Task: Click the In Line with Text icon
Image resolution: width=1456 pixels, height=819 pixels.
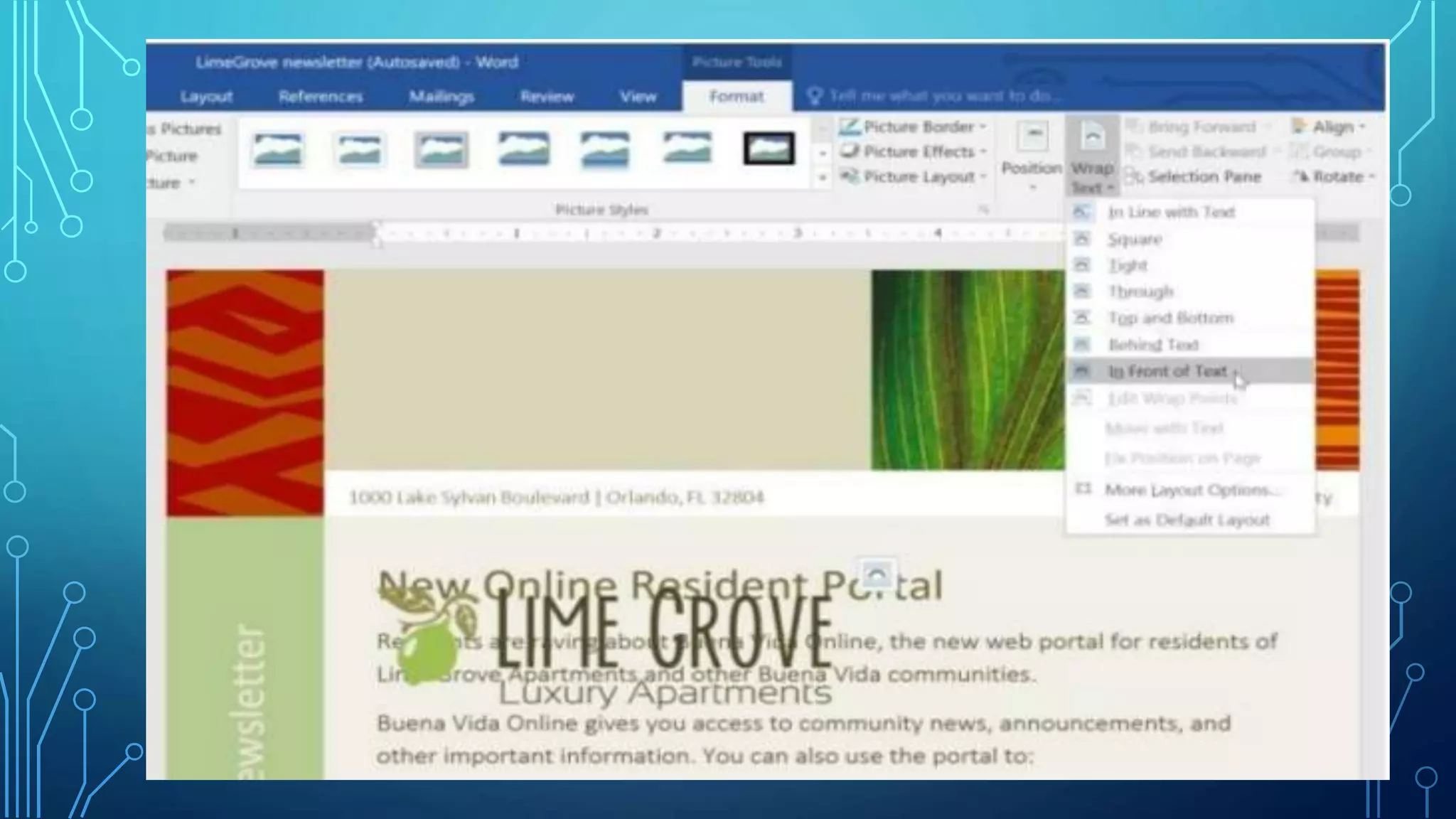Action: [1081, 212]
